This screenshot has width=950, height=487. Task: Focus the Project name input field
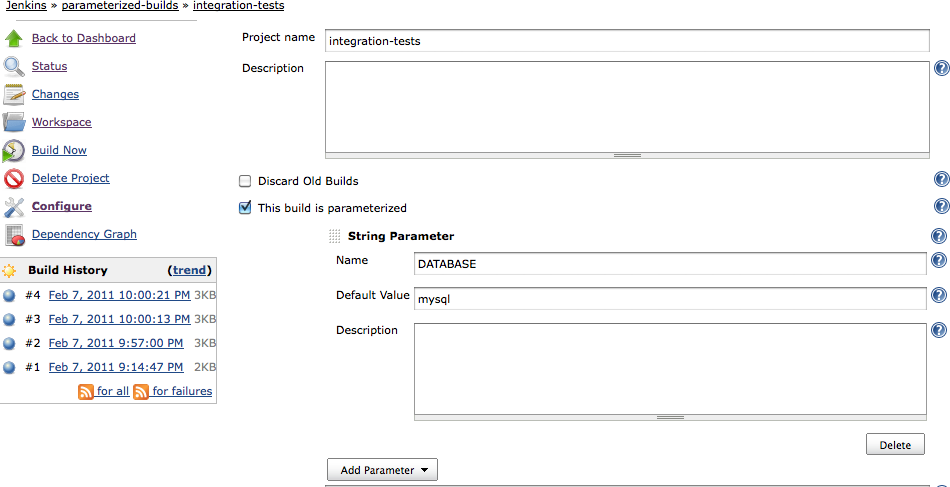coord(627,41)
